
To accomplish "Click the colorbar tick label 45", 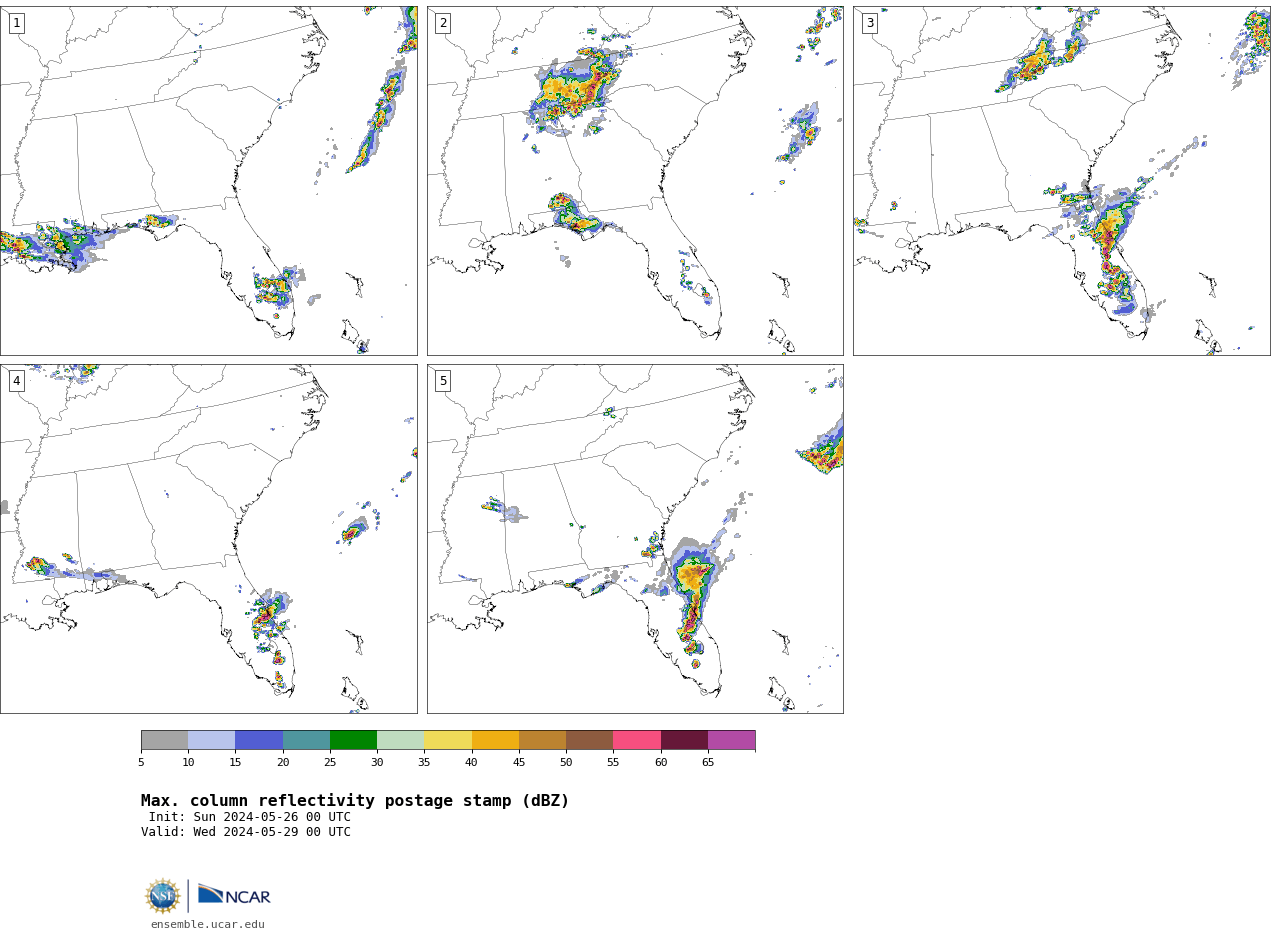I will click(x=519, y=763).
